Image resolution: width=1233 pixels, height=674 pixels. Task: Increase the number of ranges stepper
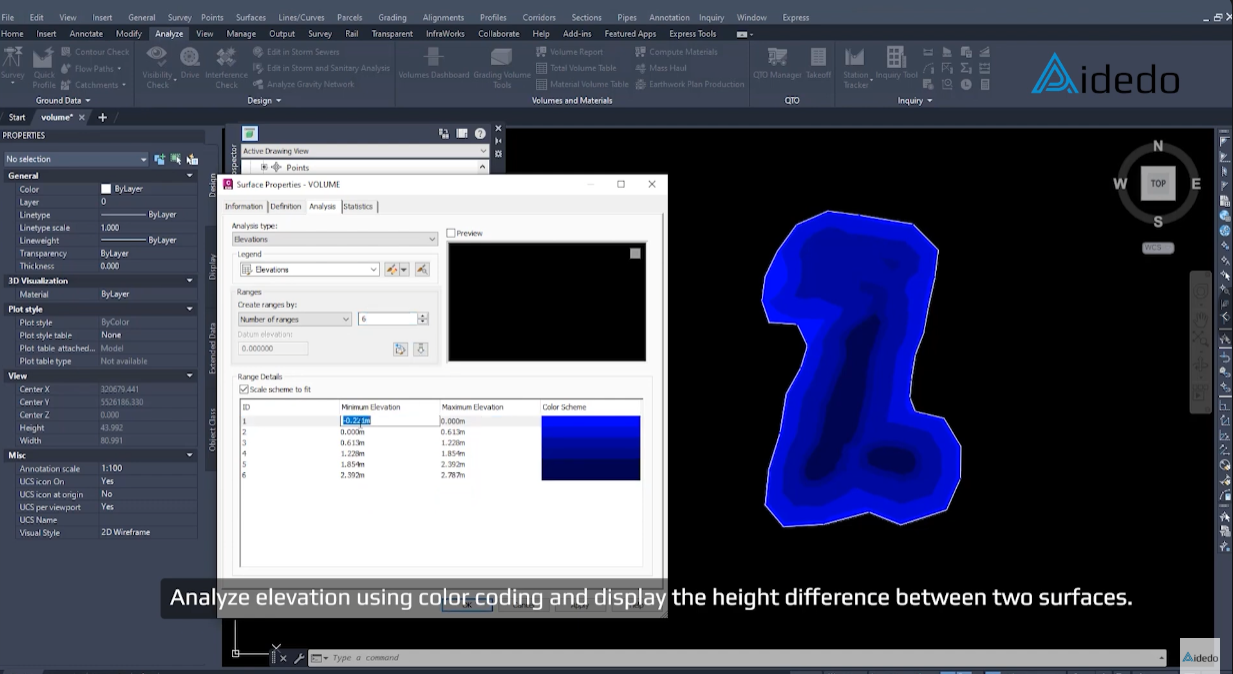pos(423,316)
